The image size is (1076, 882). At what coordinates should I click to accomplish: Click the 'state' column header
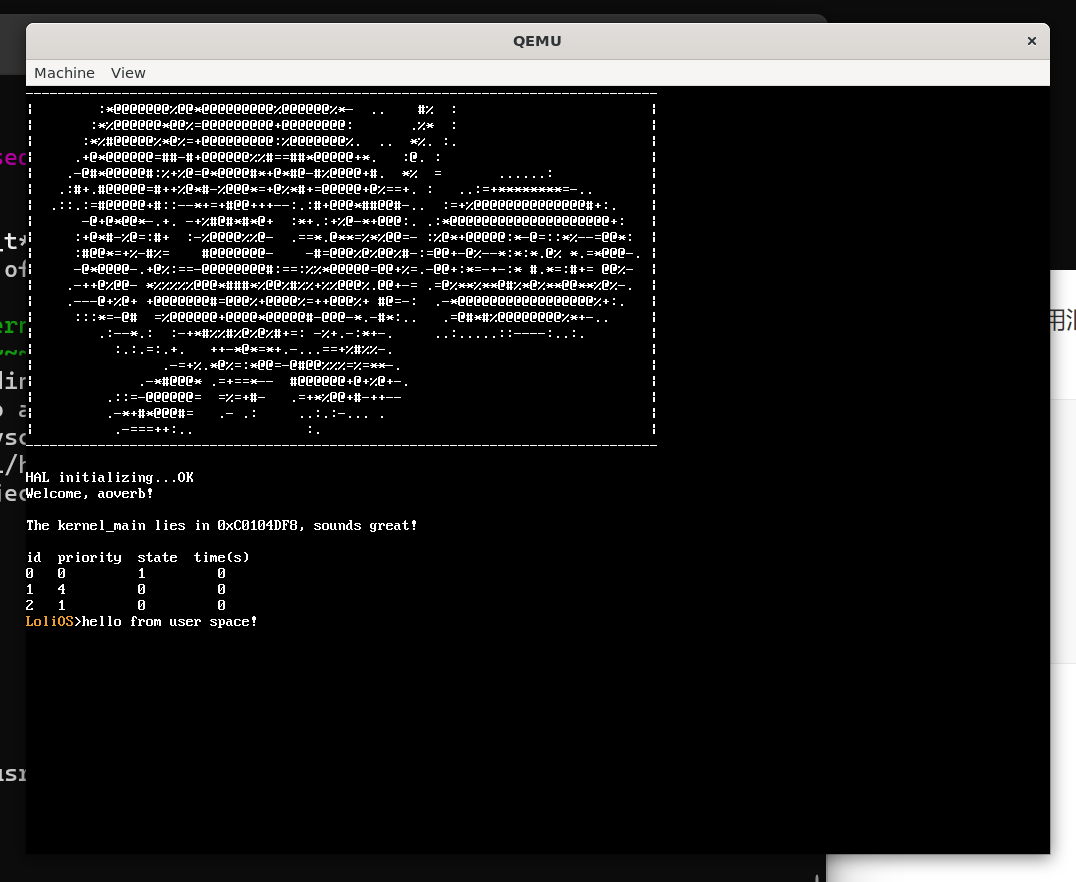pyautogui.click(x=157, y=558)
